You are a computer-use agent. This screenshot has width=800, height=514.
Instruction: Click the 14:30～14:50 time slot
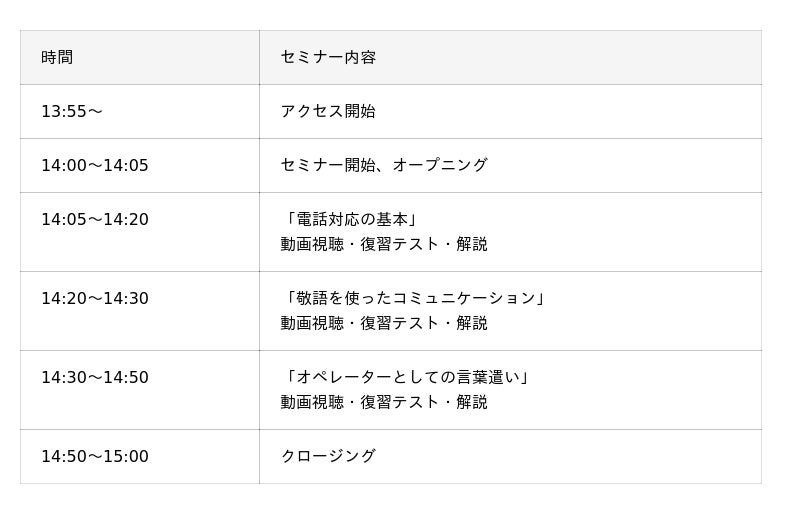(94, 378)
